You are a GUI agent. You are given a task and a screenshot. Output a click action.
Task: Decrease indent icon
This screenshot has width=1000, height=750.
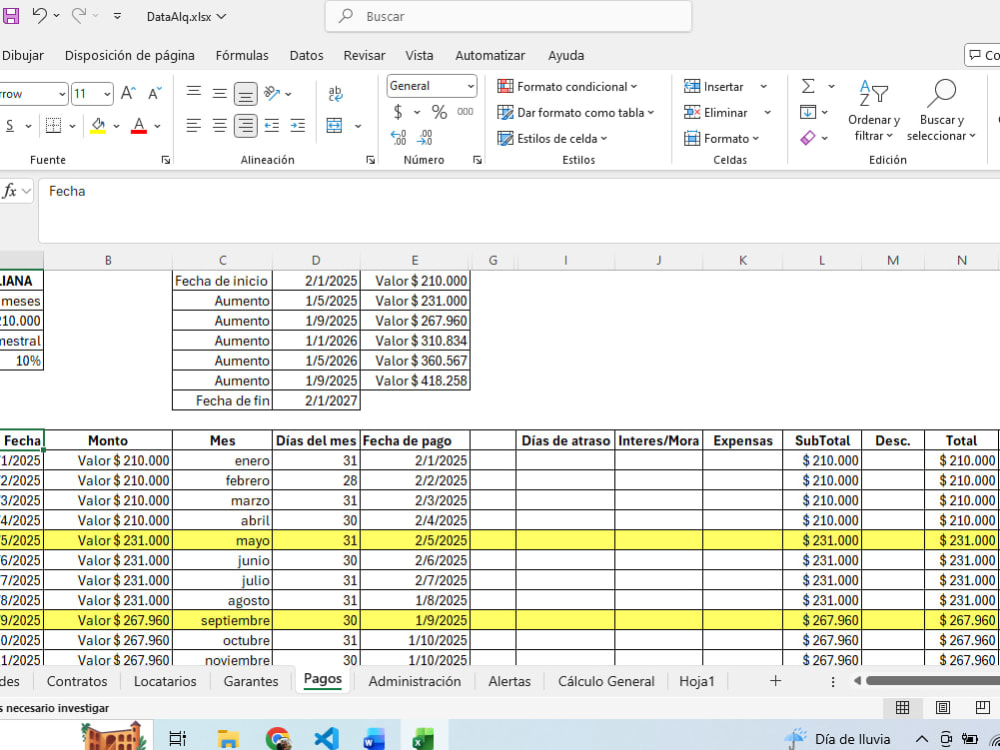pyautogui.click(x=272, y=126)
